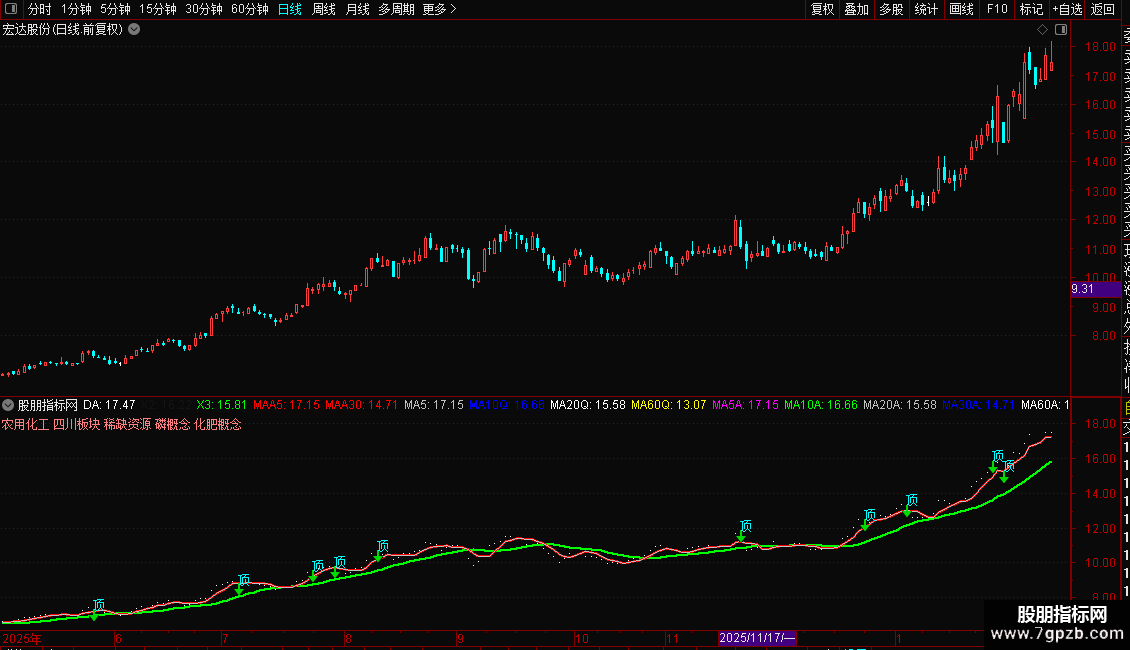Click the MA5A: 17.15 indicator value

coord(745,405)
